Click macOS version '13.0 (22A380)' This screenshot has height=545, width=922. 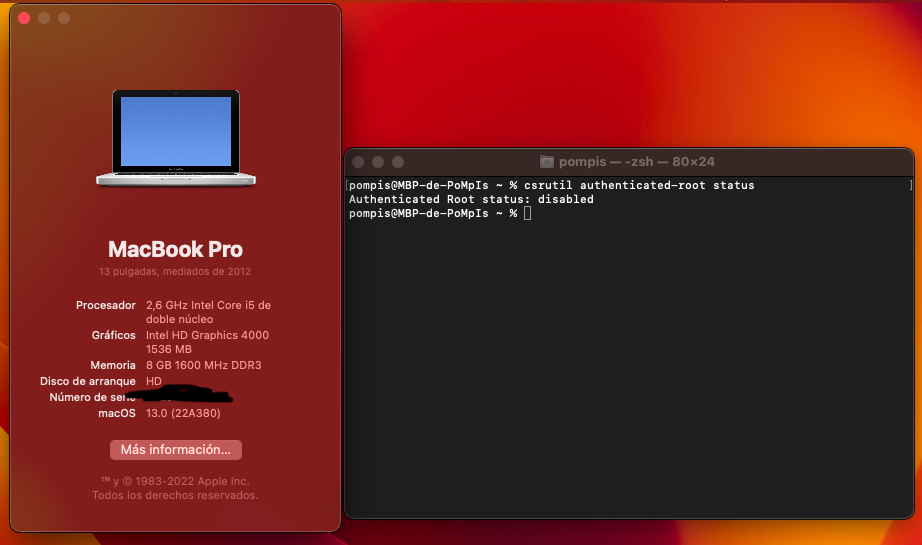pos(183,413)
